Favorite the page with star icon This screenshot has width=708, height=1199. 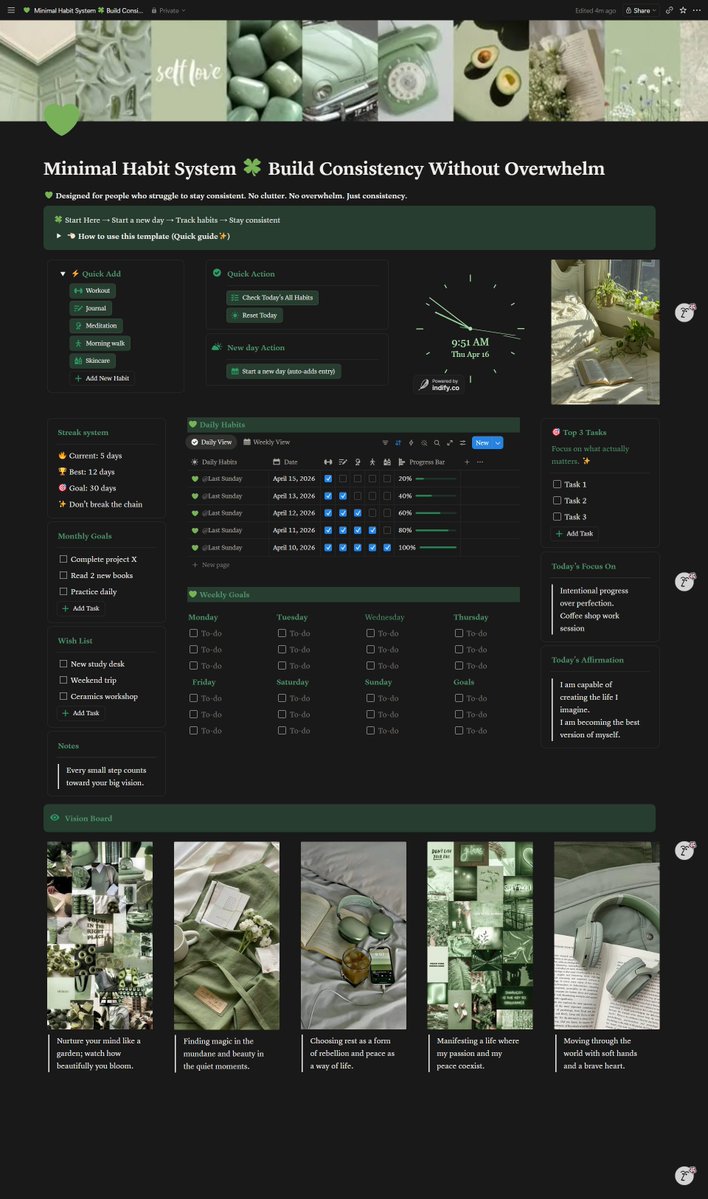pyautogui.click(x=683, y=10)
